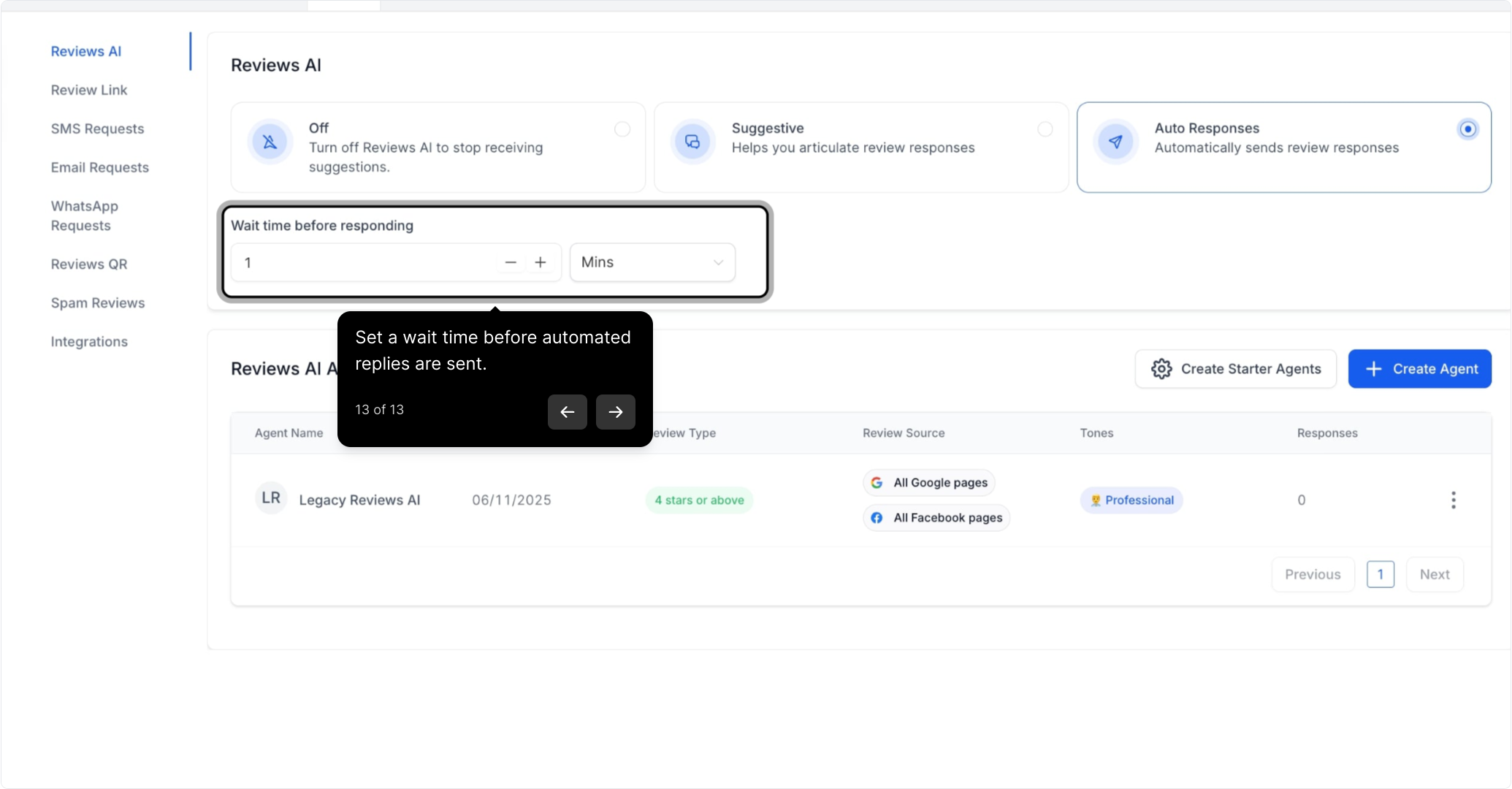
Task: Go to previous tour step arrow
Action: [568, 412]
